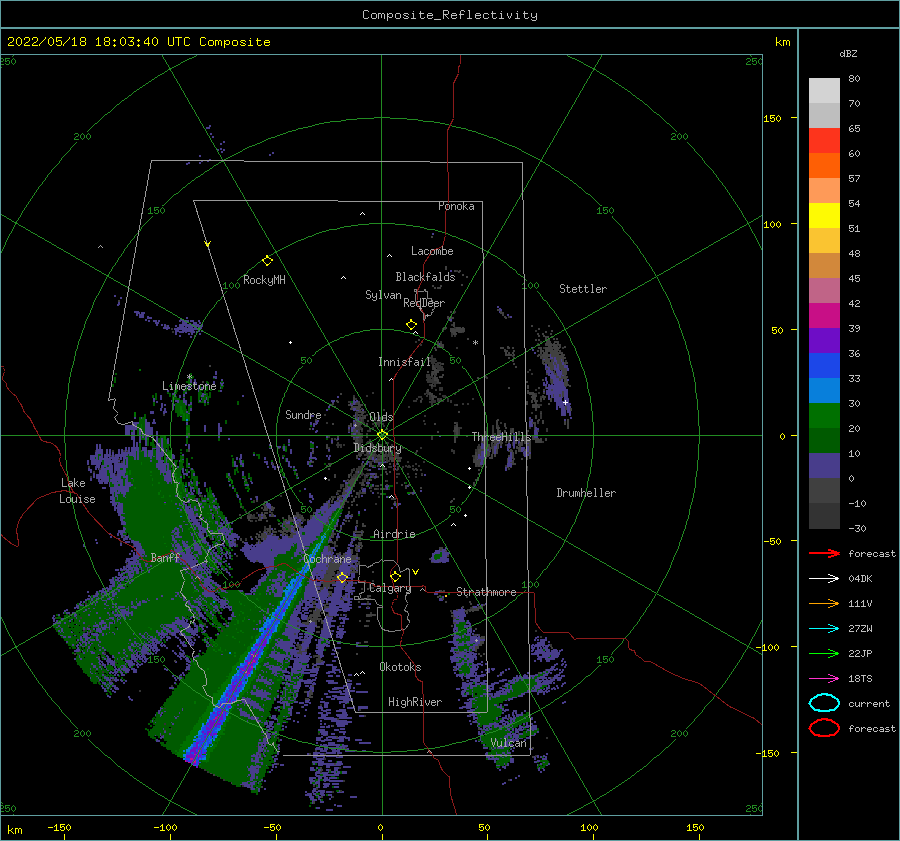
Task: Click the yellow 51-54 dBZ swatch
Action: (824, 216)
